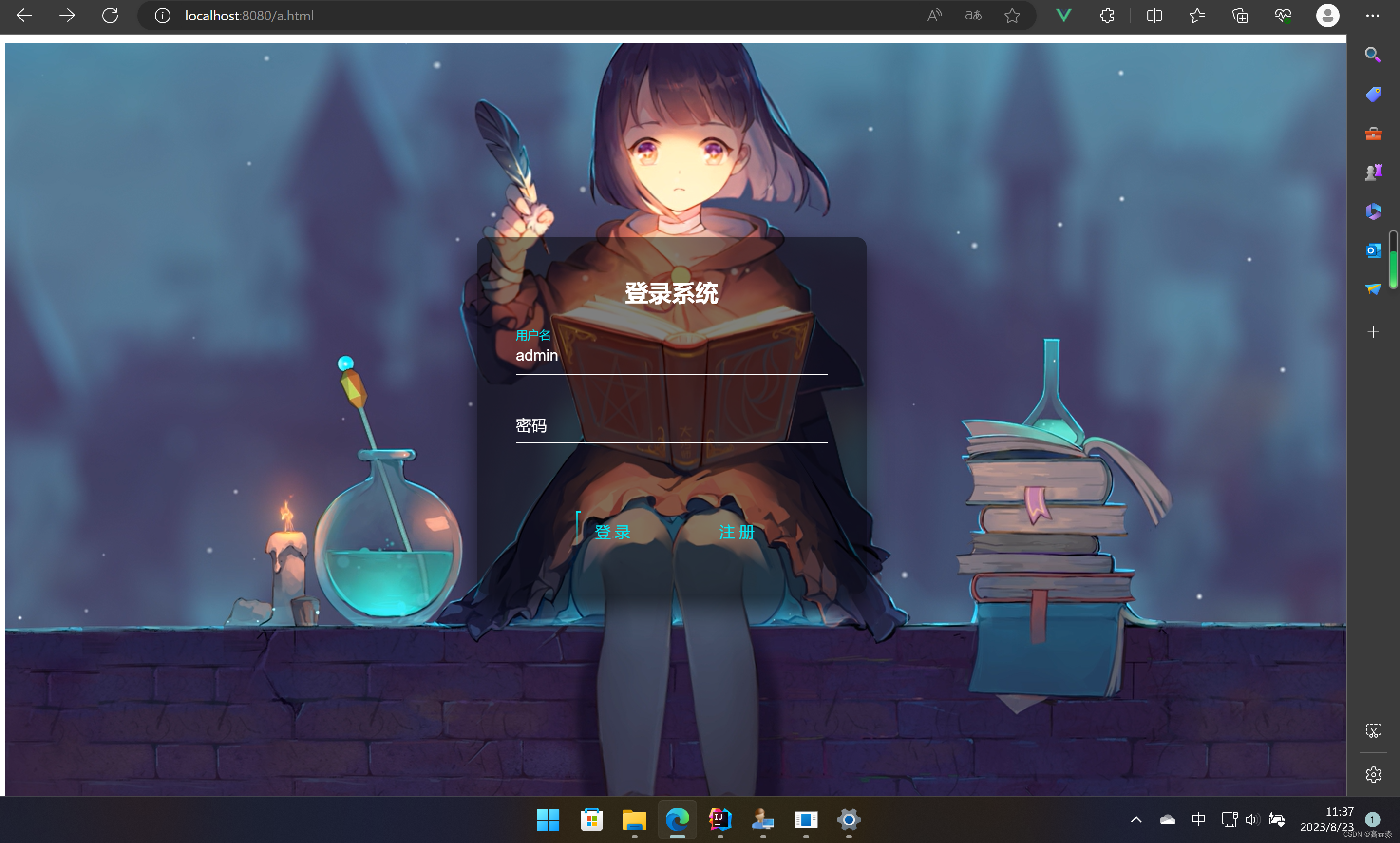Open the Extensions puzzle icon
1400x843 pixels.
point(1107,15)
